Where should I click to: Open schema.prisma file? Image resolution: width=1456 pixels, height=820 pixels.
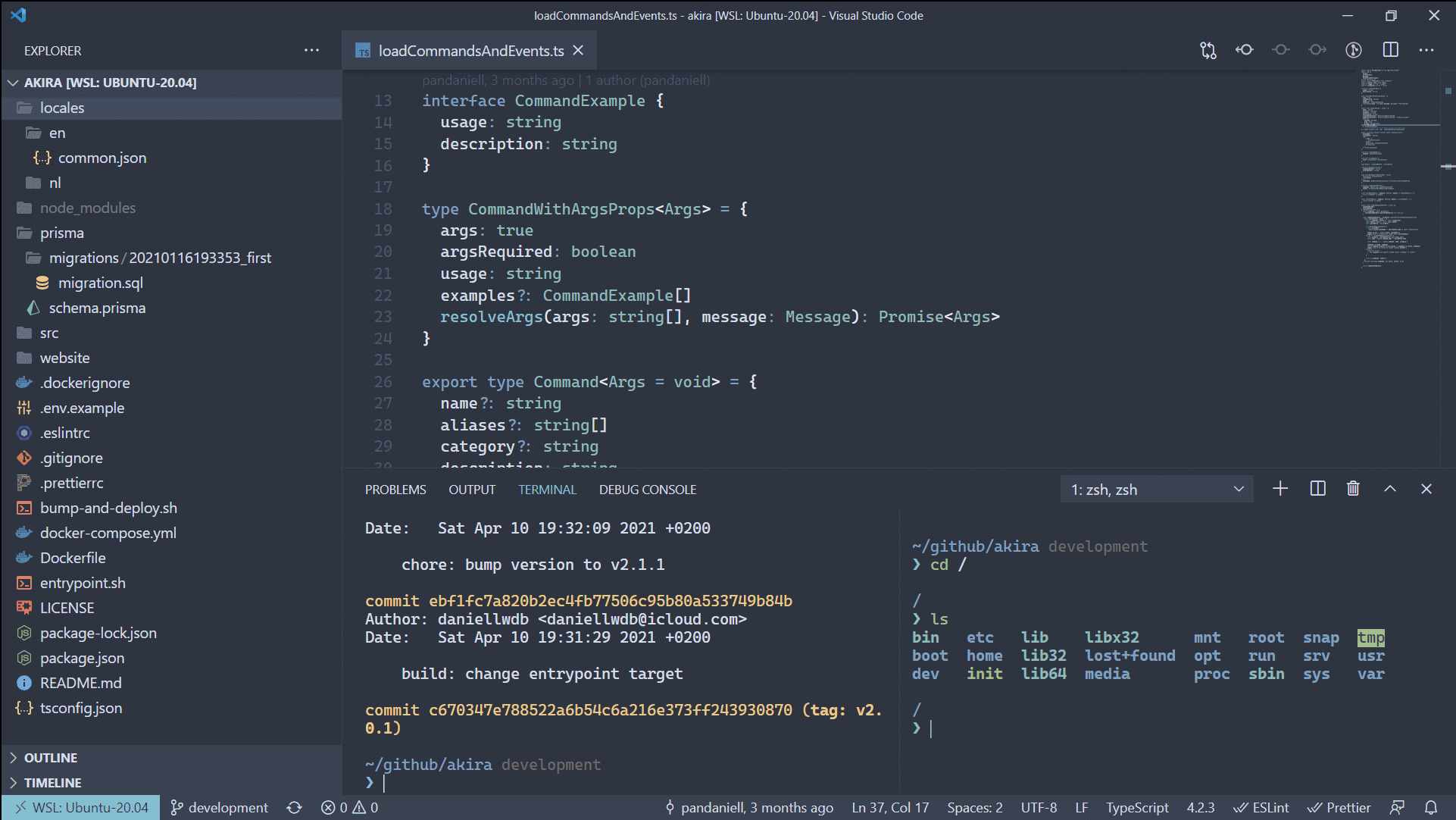tap(171, 308)
